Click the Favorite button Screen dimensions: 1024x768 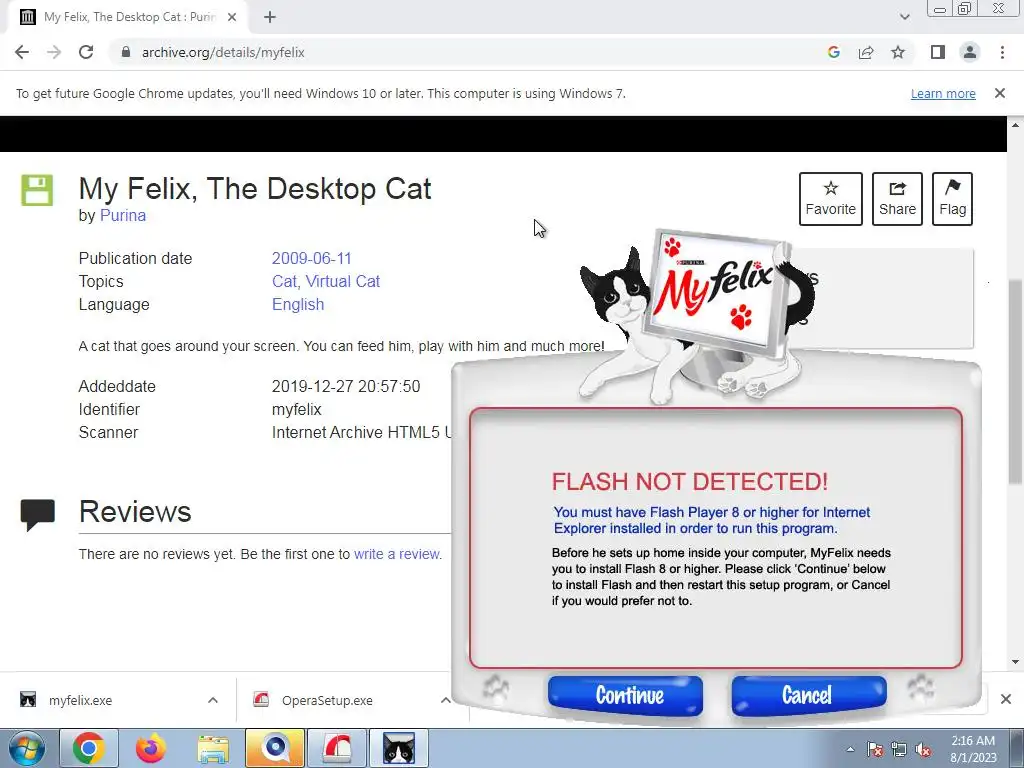831,199
